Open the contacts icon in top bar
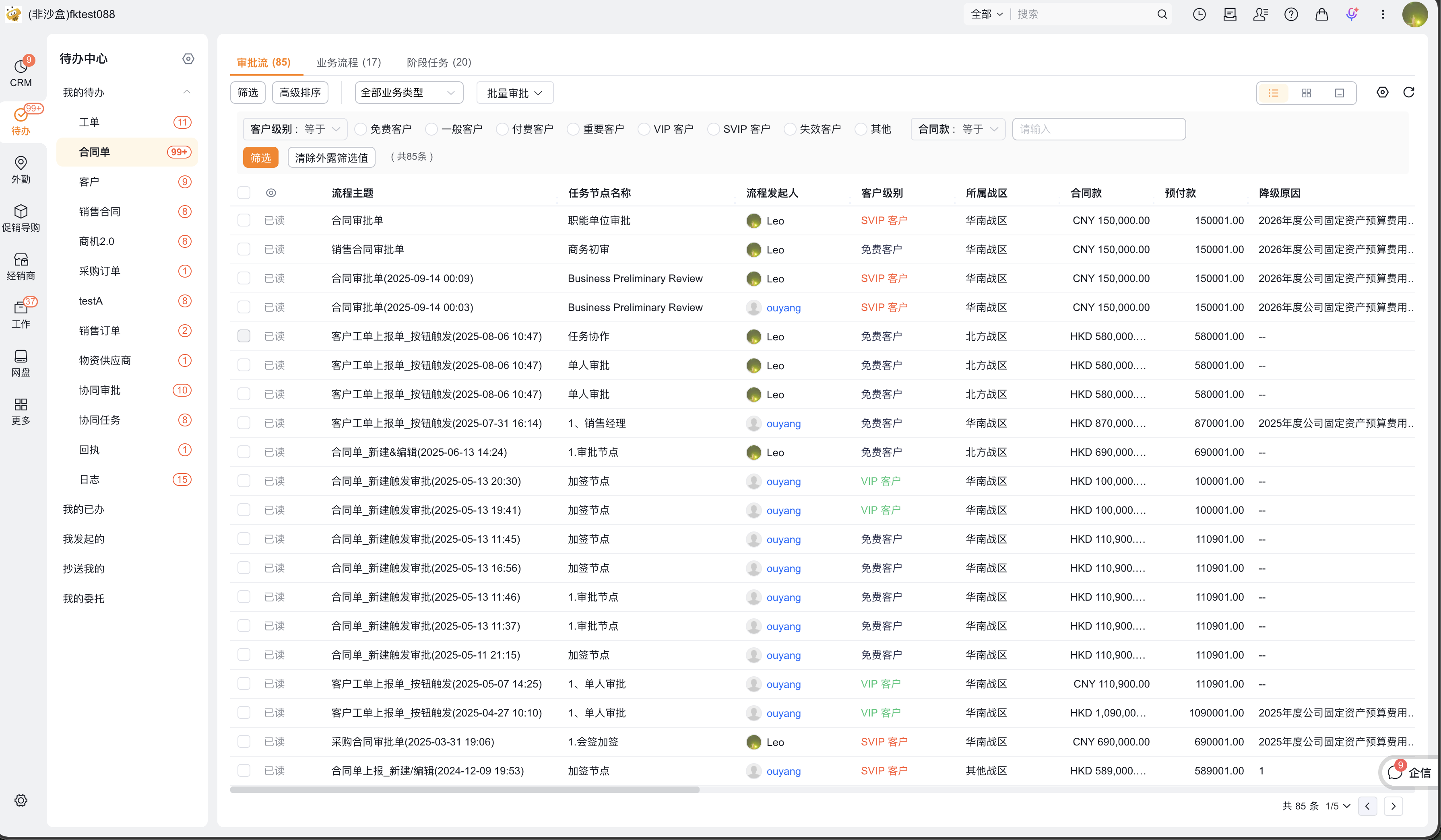 point(1260,14)
